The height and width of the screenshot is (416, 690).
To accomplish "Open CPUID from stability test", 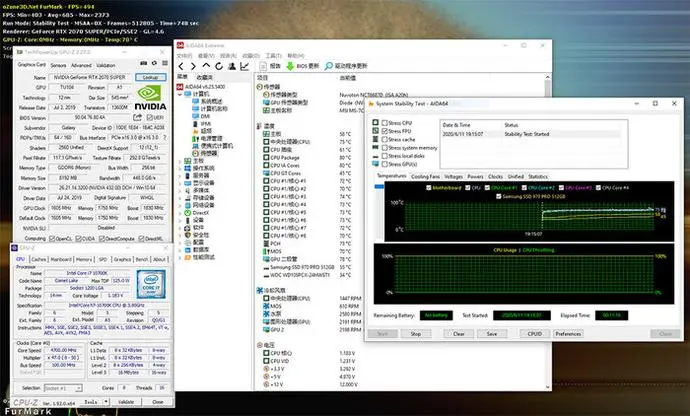I will point(535,334).
